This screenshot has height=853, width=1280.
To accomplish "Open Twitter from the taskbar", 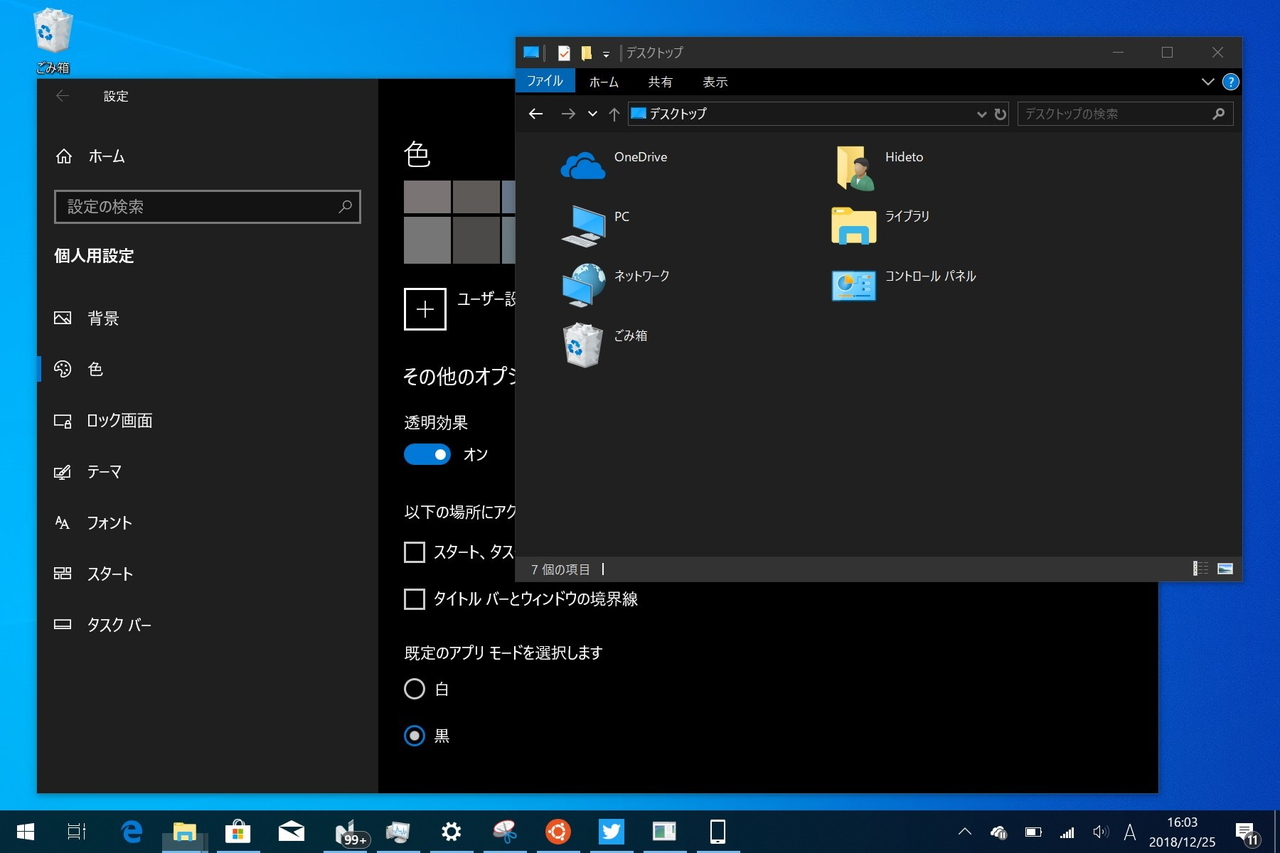I will click(x=611, y=831).
